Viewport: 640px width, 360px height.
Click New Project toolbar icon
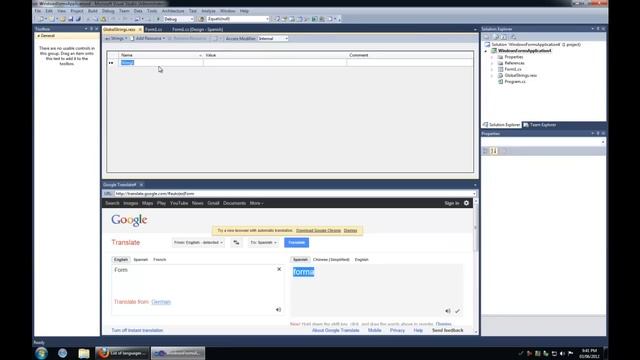click(x=41, y=19)
